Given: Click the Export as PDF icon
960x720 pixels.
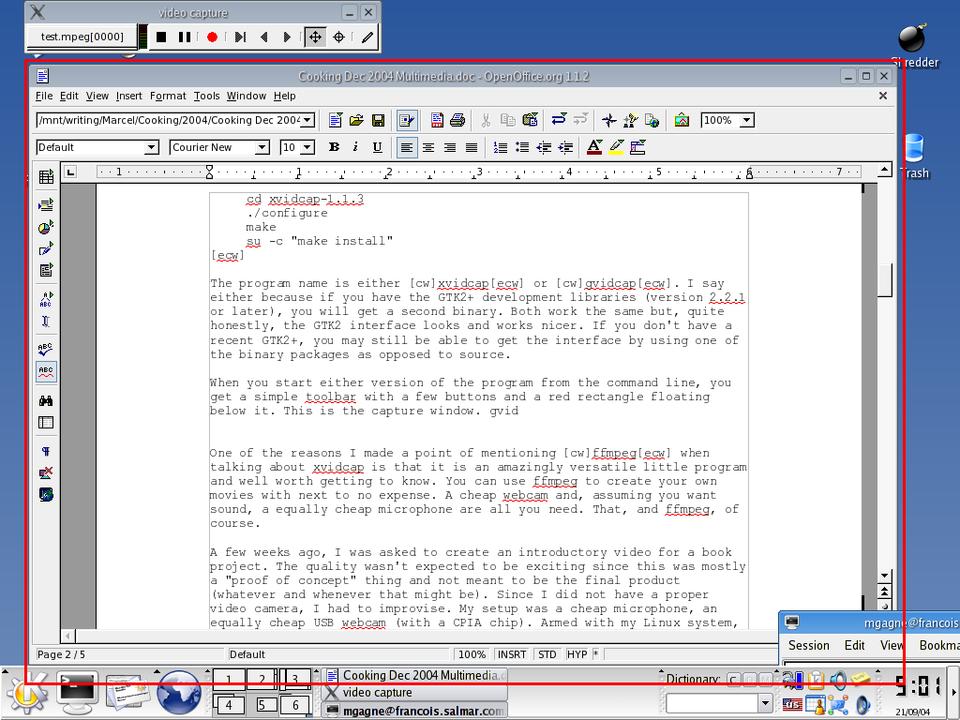Looking at the screenshot, I should (436, 120).
